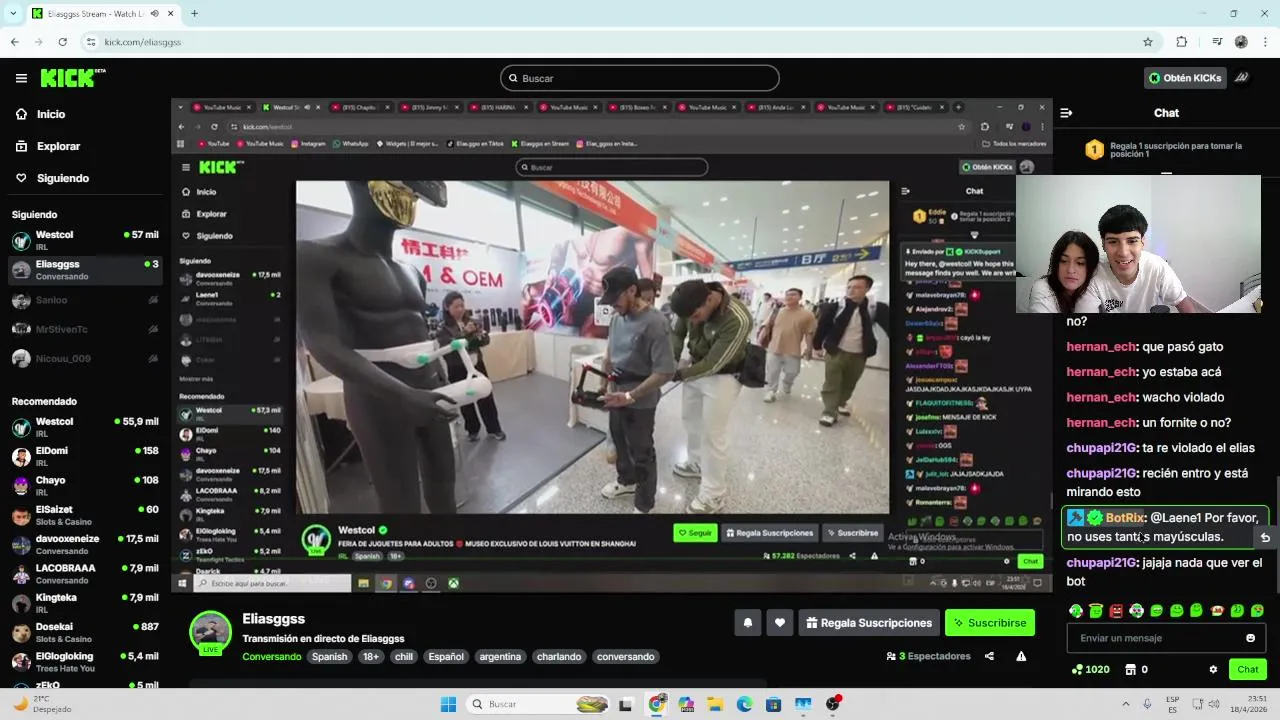
Task: Select the charlando tag
Action: click(x=559, y=657)
